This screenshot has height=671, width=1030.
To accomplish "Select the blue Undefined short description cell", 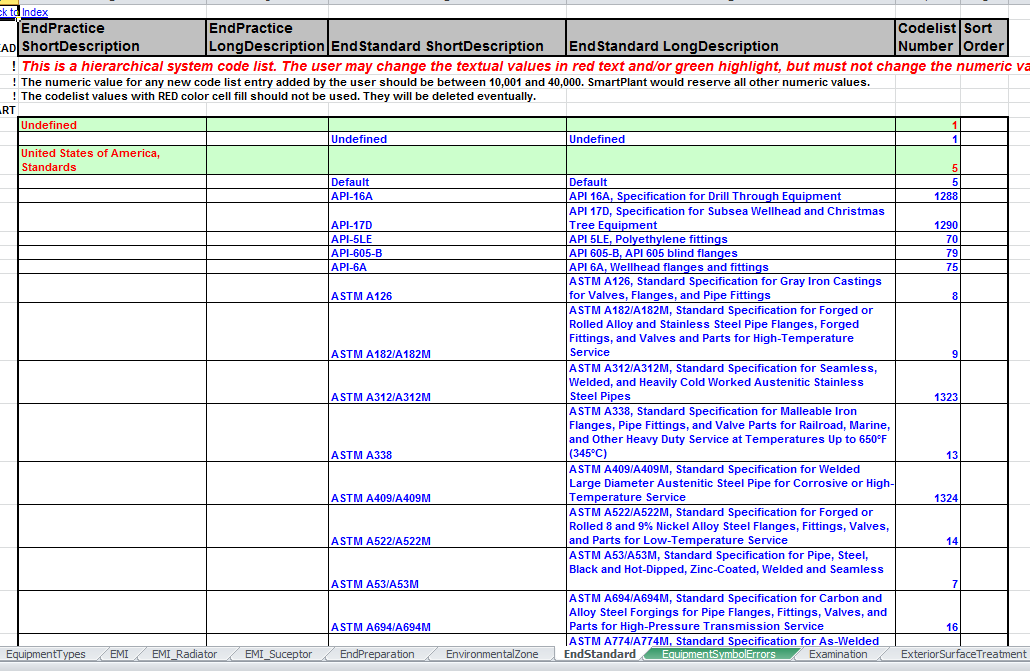I will pyautogui.click(x=447, y=139).
